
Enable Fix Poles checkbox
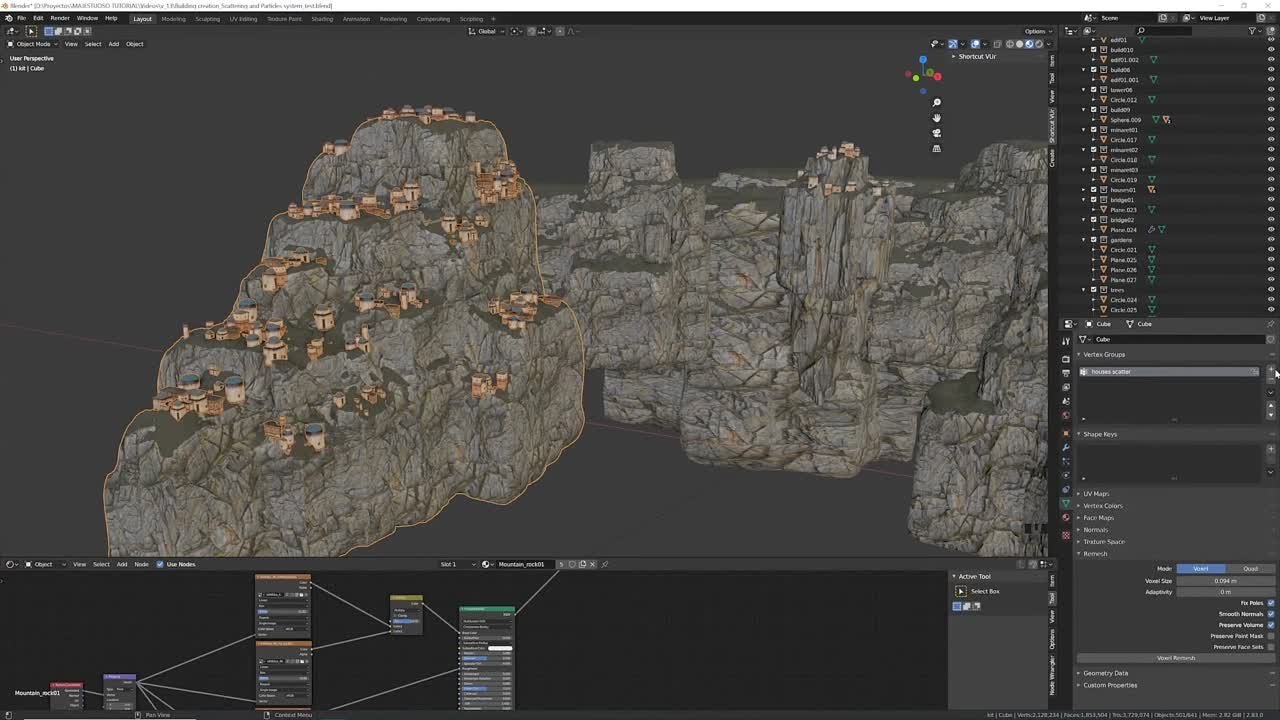pos(1271,603)
